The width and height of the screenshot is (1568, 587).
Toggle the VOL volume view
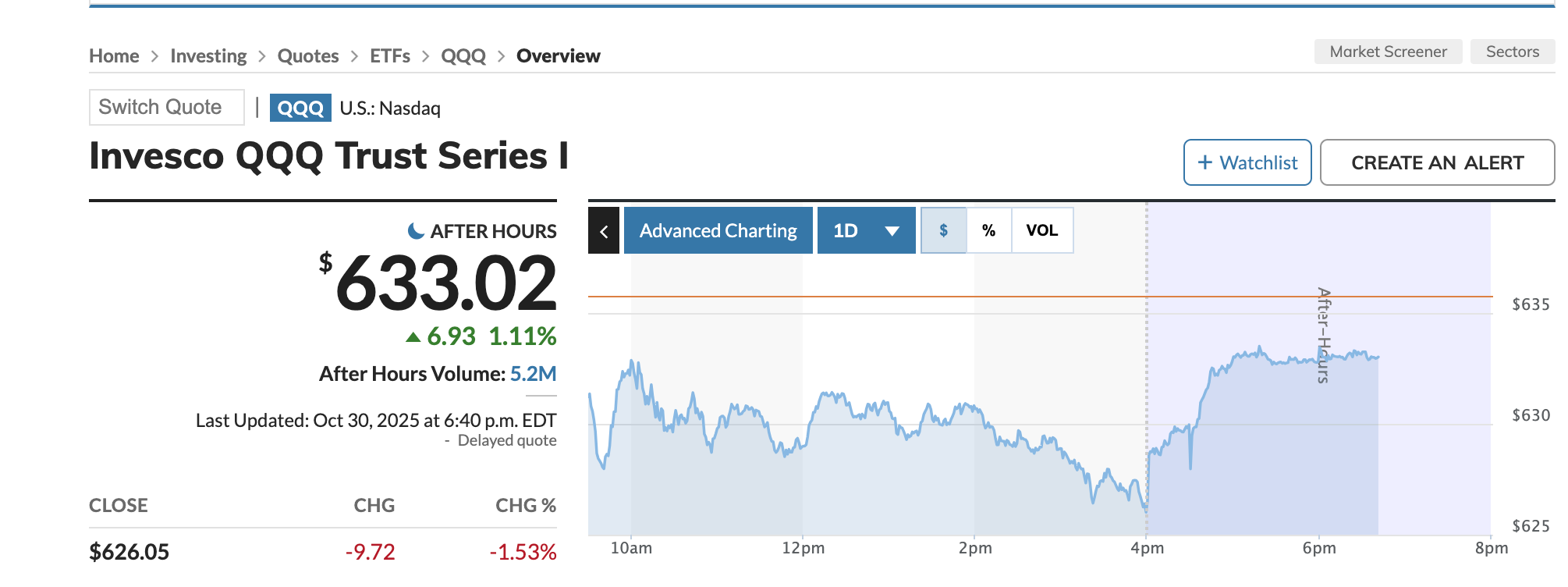point(1042,230)
